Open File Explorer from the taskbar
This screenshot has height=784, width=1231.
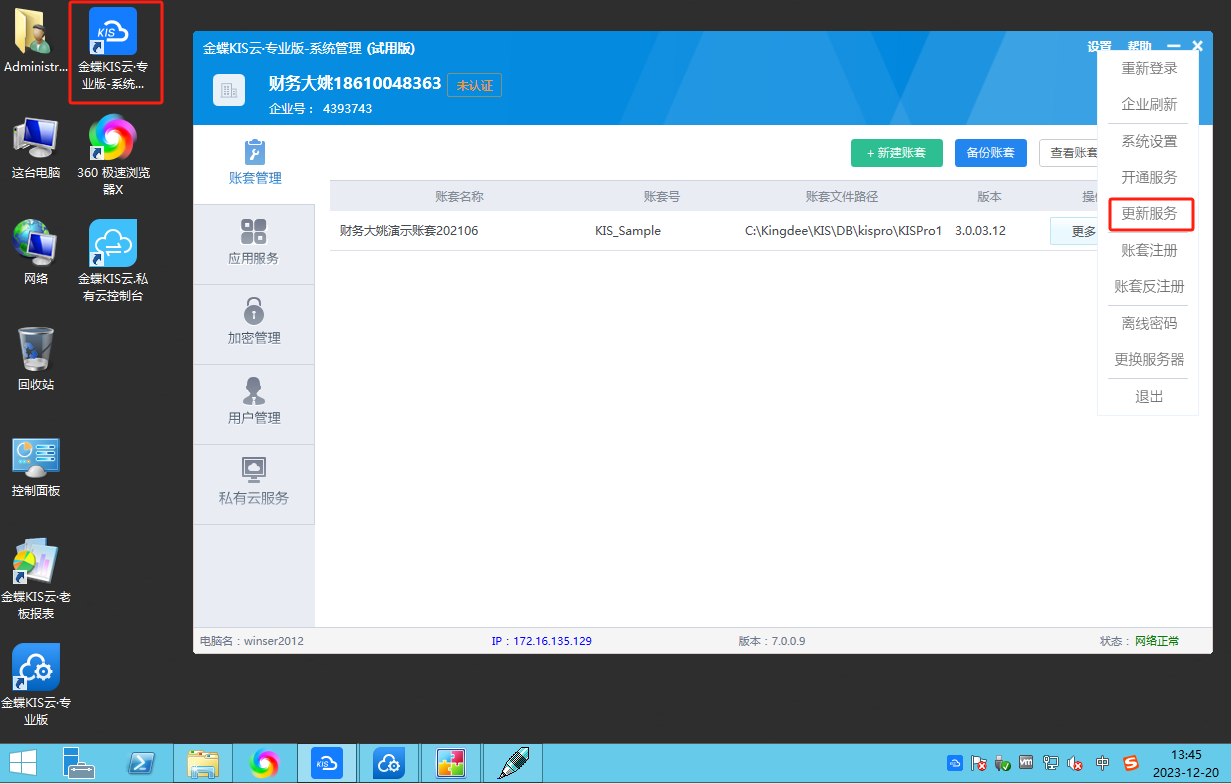coord(203,764)
